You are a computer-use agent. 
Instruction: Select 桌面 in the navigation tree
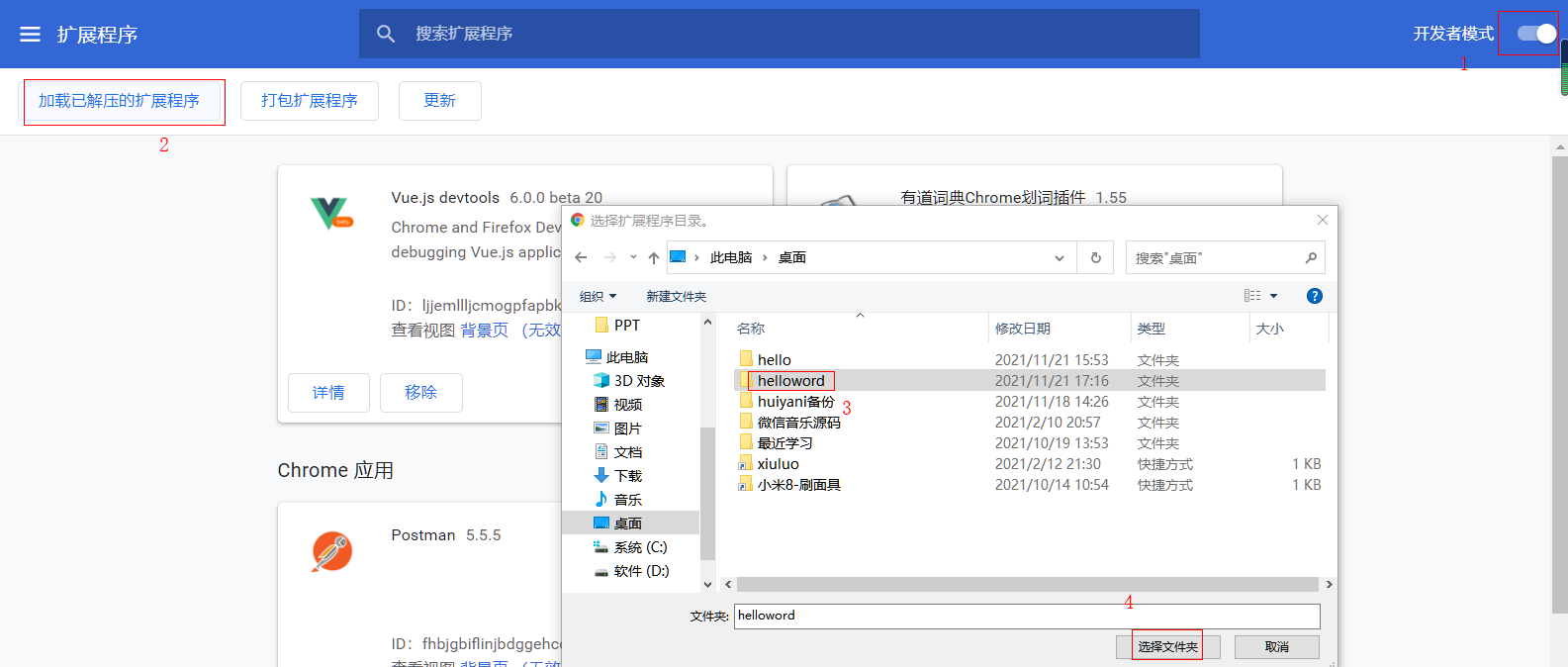point(627,524)
